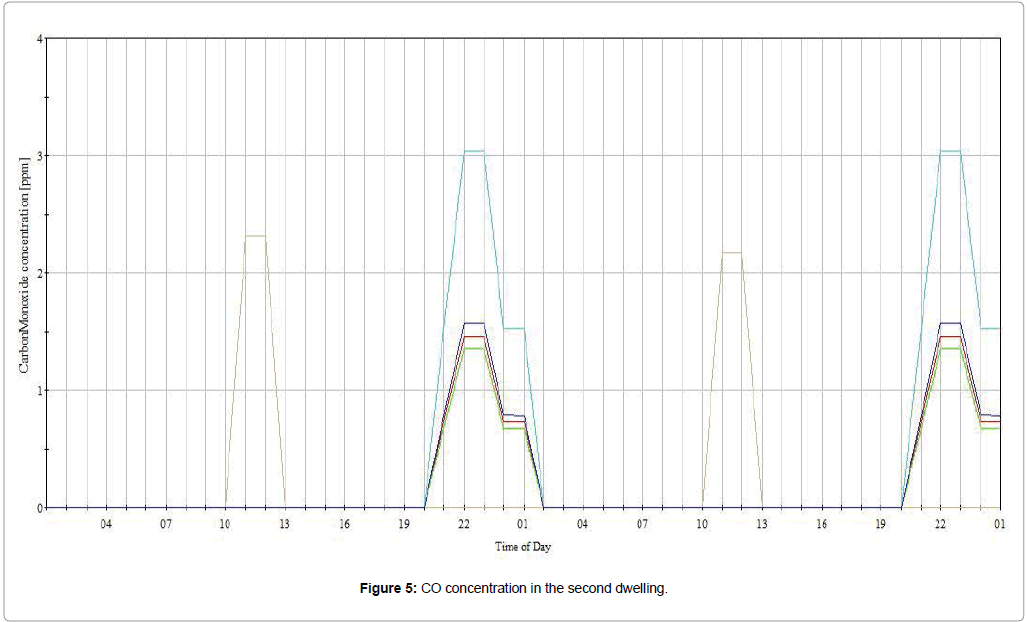Click the rightmost cyan peak plateau at 3 ppm

tap(950, 151)
